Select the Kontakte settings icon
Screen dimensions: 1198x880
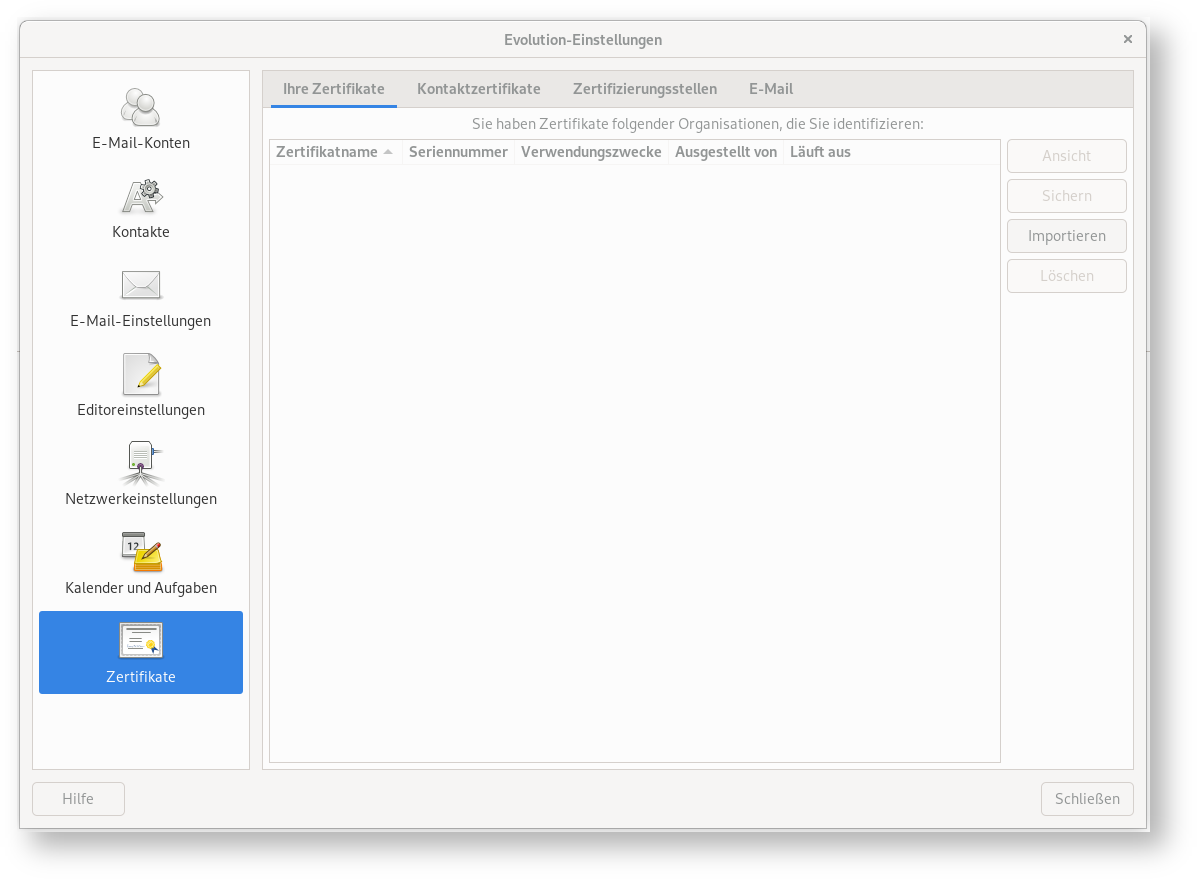141,196
